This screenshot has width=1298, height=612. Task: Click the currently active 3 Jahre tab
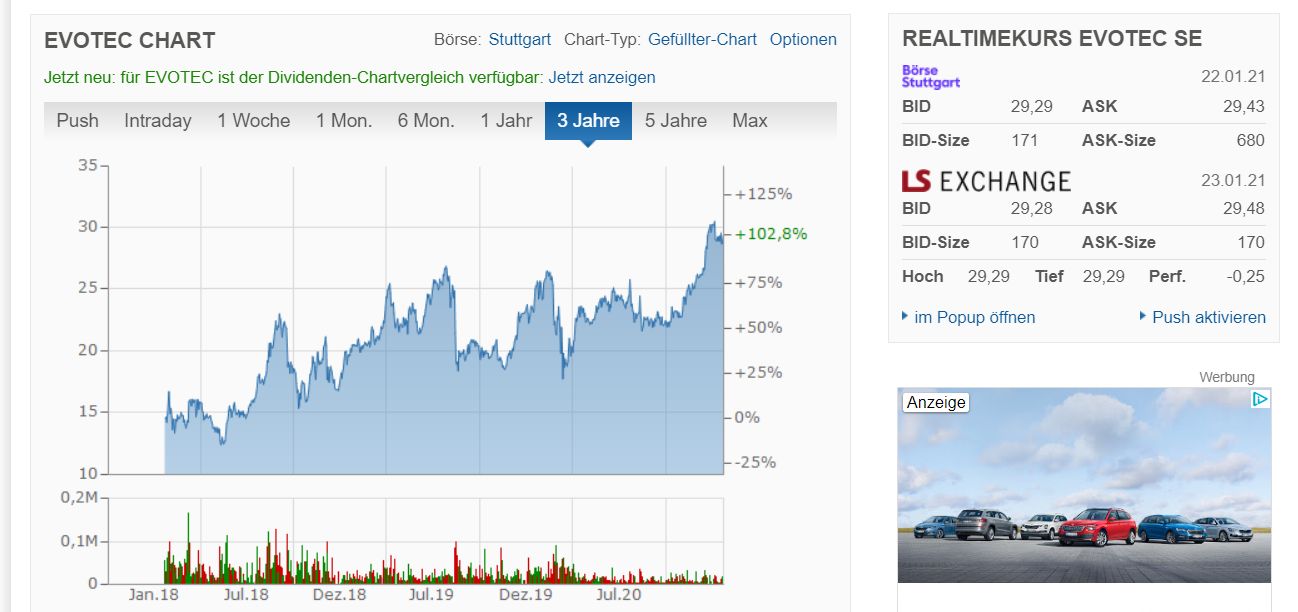[588, 121]
